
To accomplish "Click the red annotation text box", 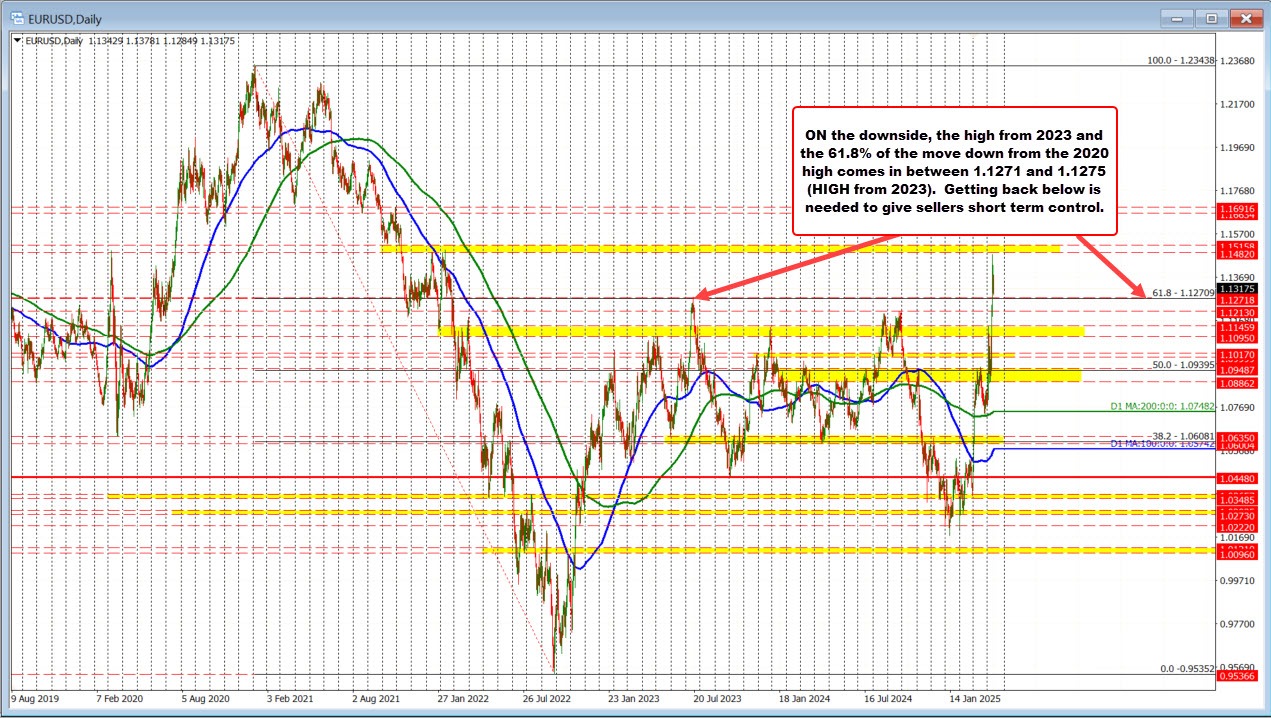I will [954, 171].
